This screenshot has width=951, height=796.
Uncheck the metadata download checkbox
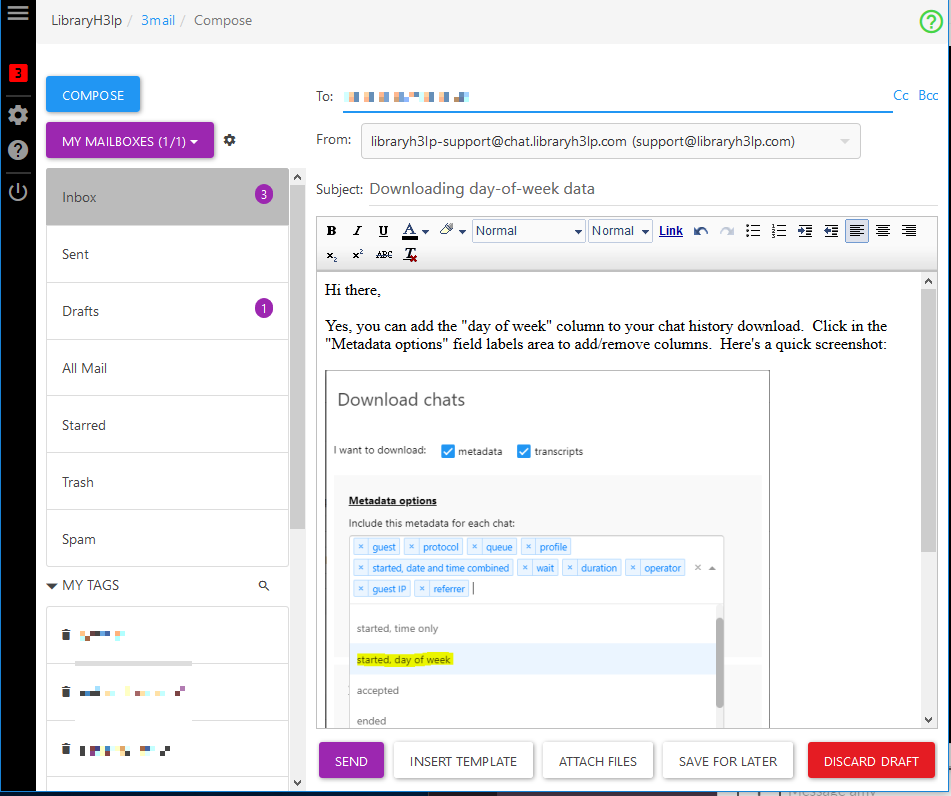point(448,451)
